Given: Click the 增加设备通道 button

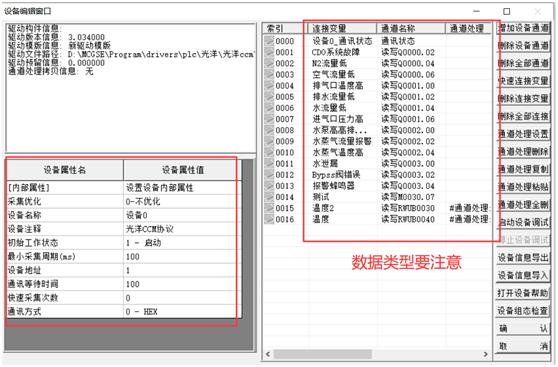Looking at the screenshot, I should [523, 28].
